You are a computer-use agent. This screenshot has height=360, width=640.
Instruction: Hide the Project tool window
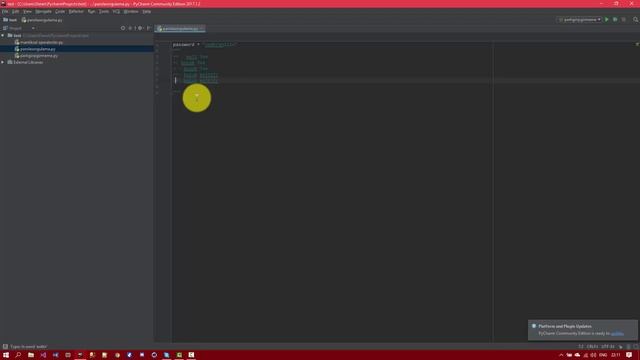coord(149,28)
